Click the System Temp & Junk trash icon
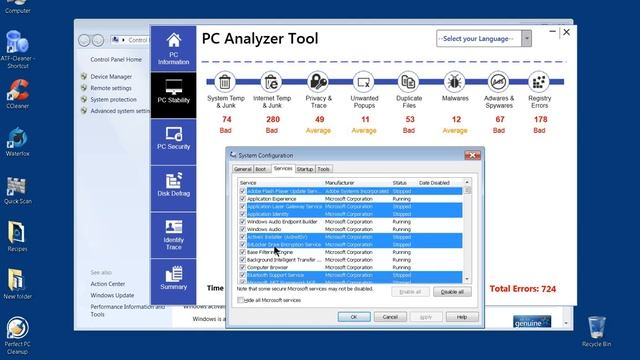 click(225, 82)
